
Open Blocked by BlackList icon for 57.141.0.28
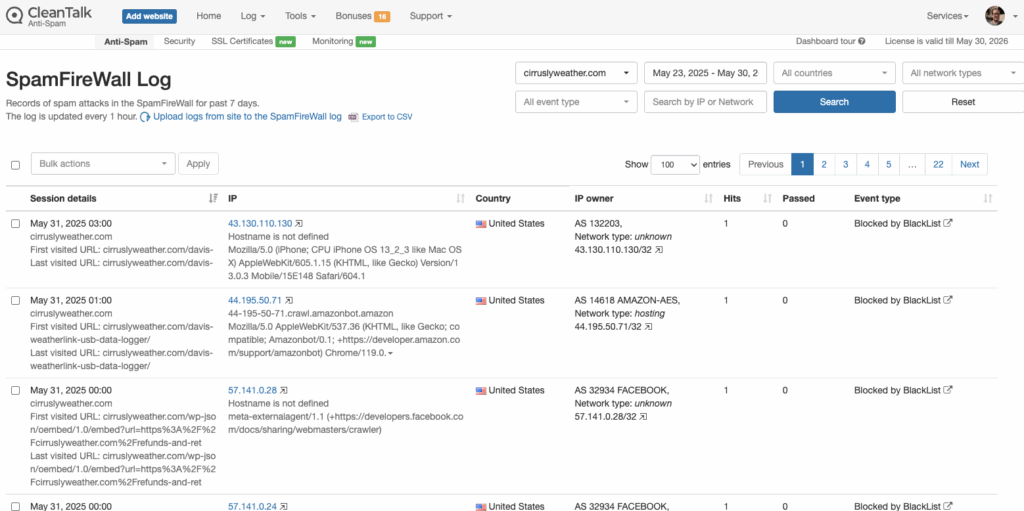(x=948, y=390)
